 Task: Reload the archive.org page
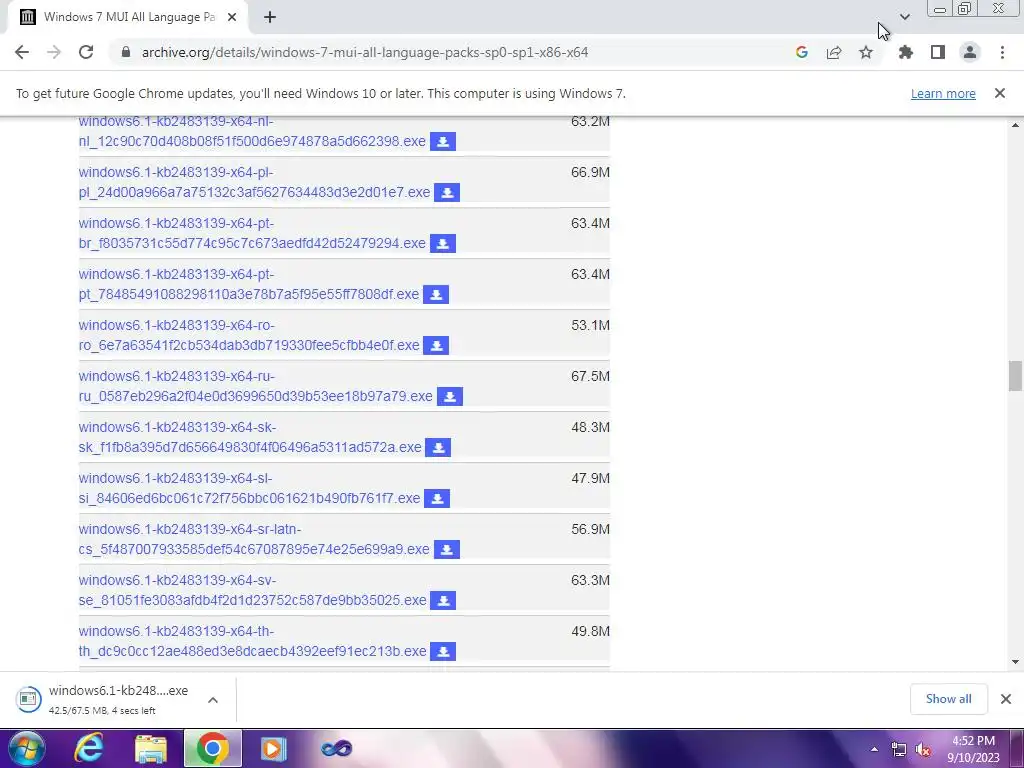click(86, 52)
